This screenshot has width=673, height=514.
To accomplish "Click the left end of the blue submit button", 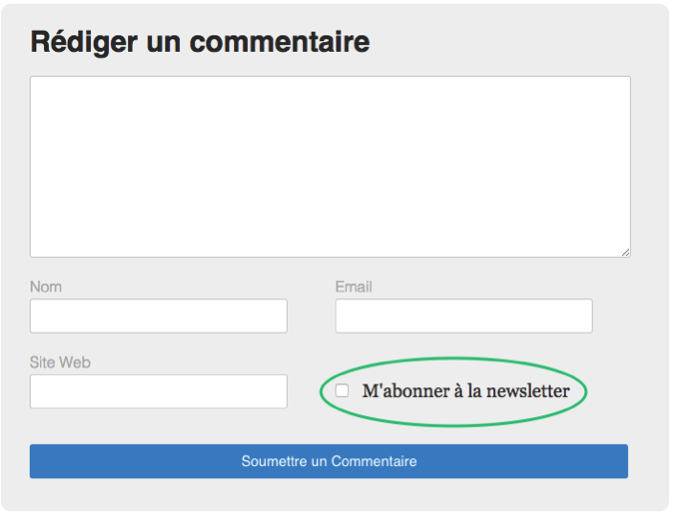I will point(50,461).
